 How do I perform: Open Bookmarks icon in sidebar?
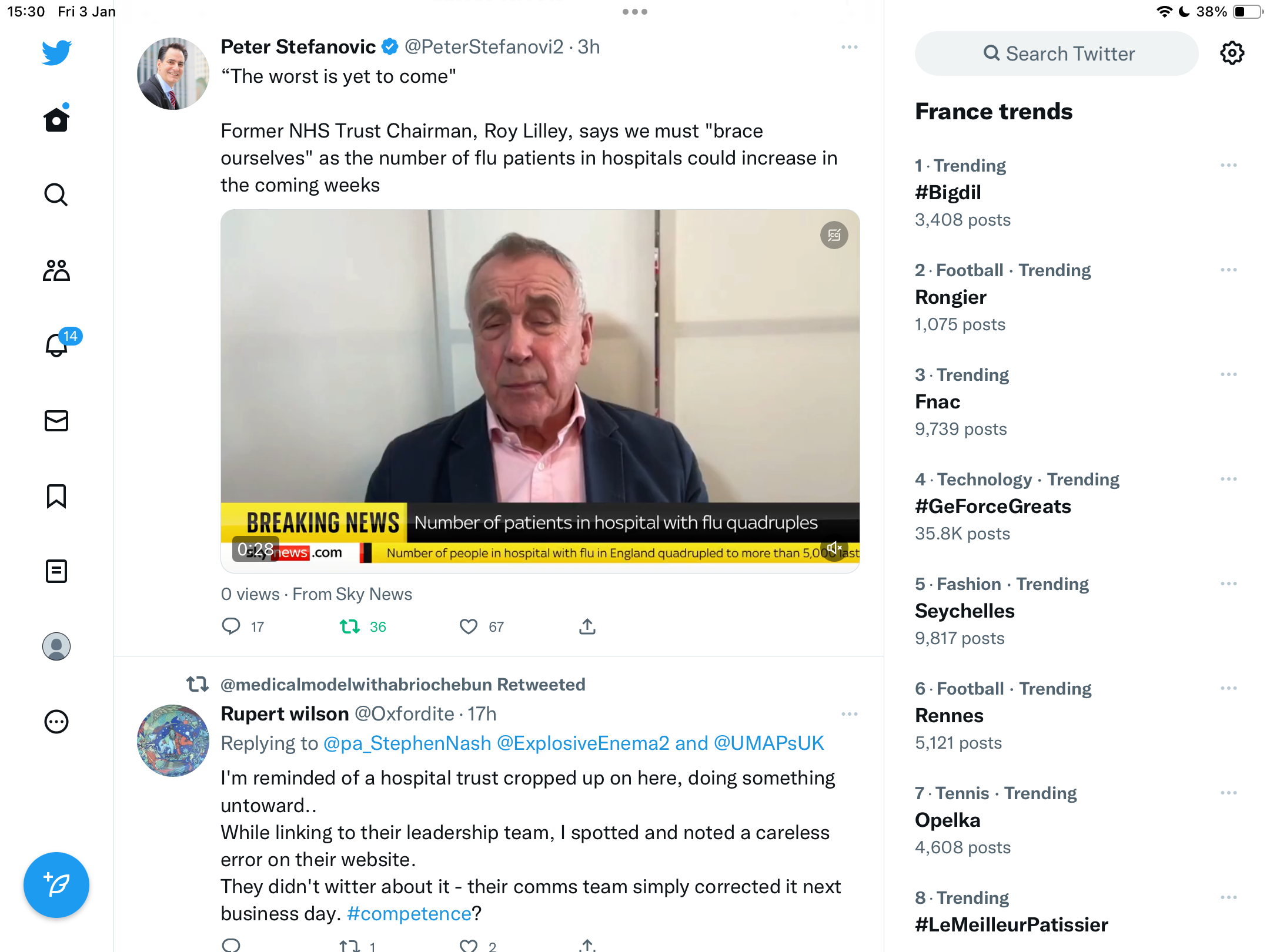point(56,496)
